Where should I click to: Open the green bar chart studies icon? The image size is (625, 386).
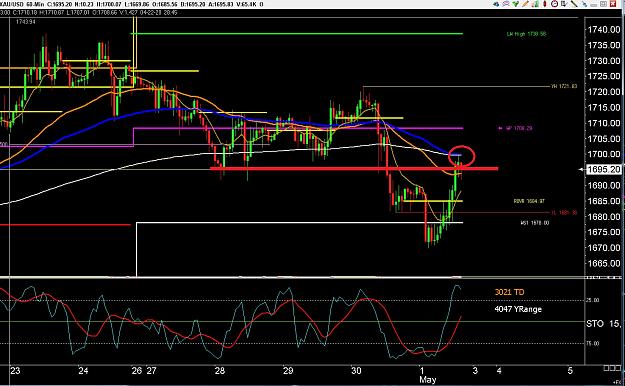click(535, 4)
